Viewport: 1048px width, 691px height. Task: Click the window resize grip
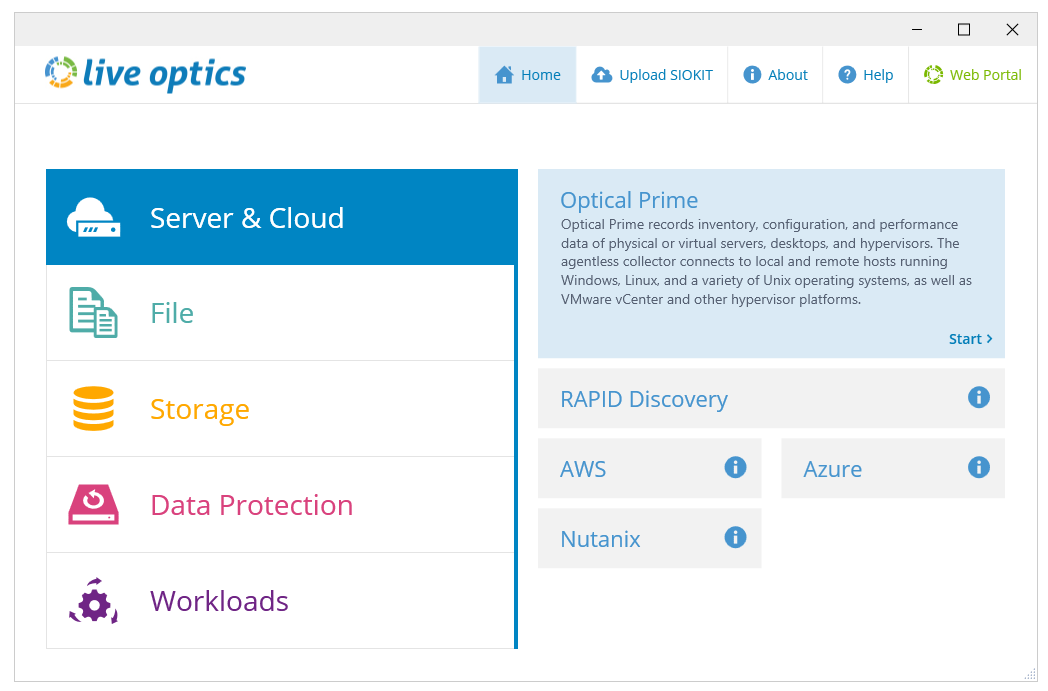(x=1030, y=674)
